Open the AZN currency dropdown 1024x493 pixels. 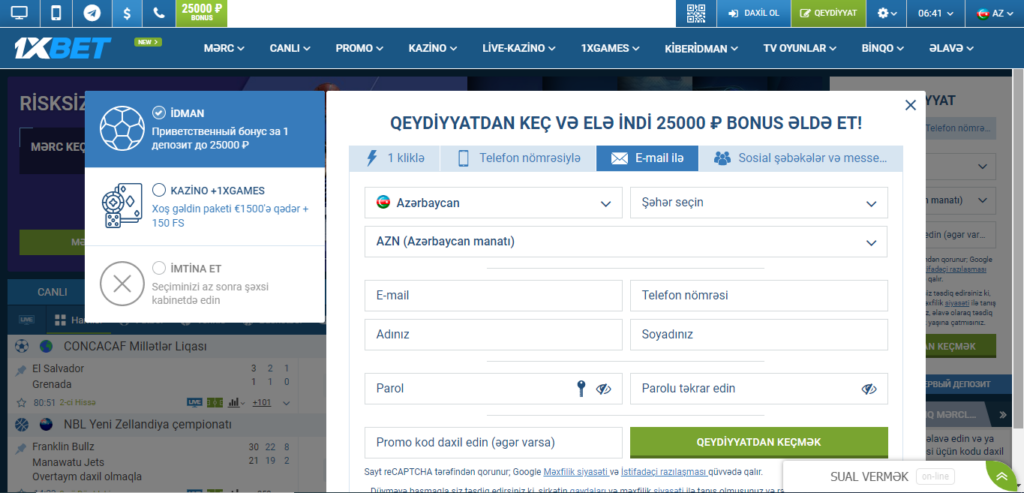[626, 242]
